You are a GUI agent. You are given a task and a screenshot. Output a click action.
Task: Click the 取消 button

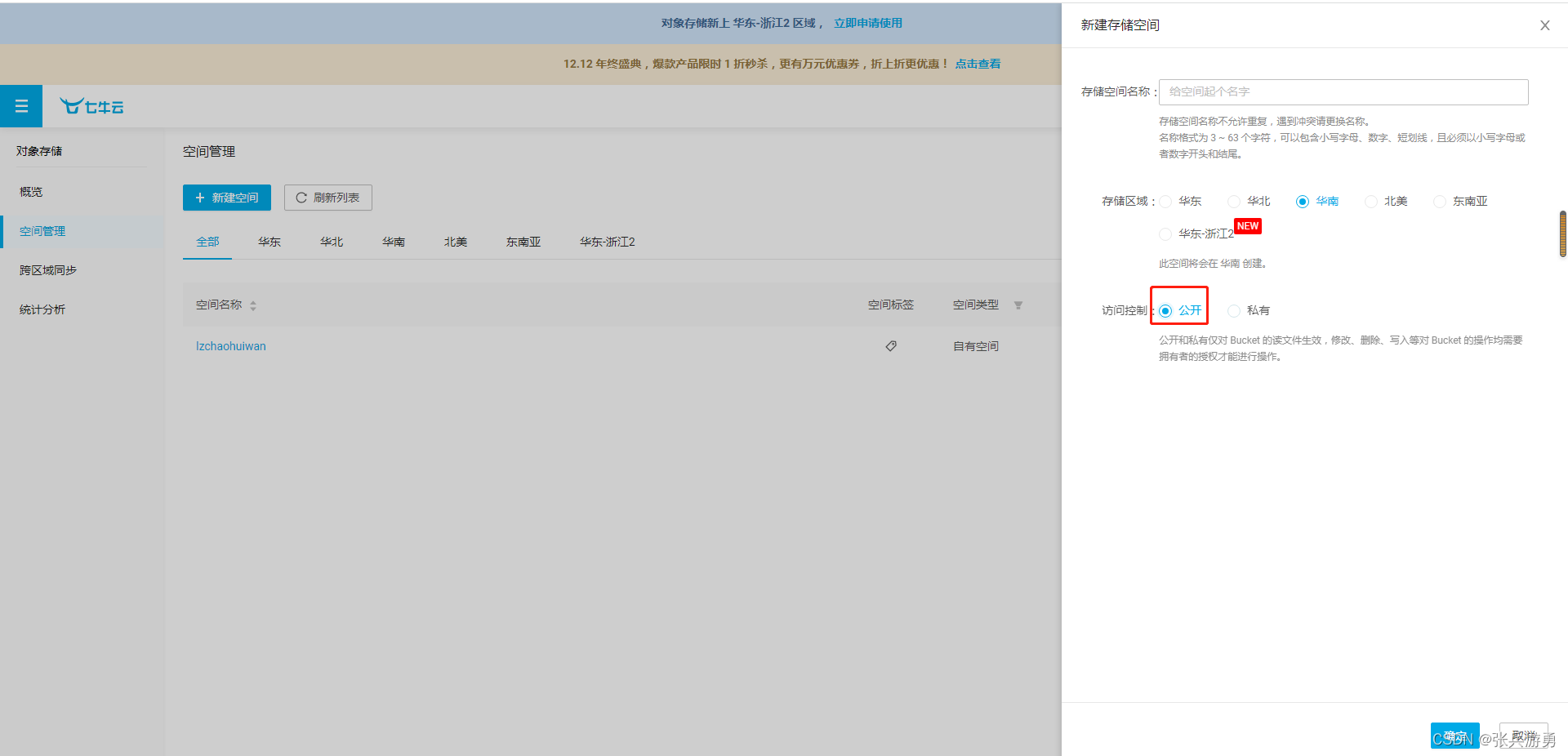pyautogui.click(x=1523, y=736)
